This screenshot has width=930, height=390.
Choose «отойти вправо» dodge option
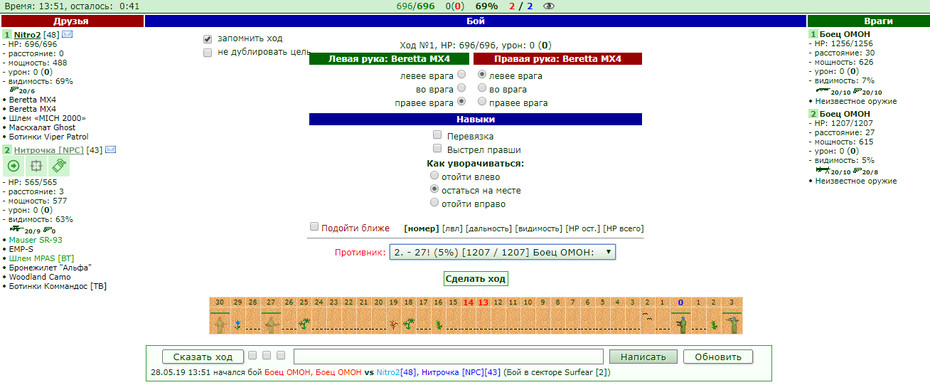point(434,203)
